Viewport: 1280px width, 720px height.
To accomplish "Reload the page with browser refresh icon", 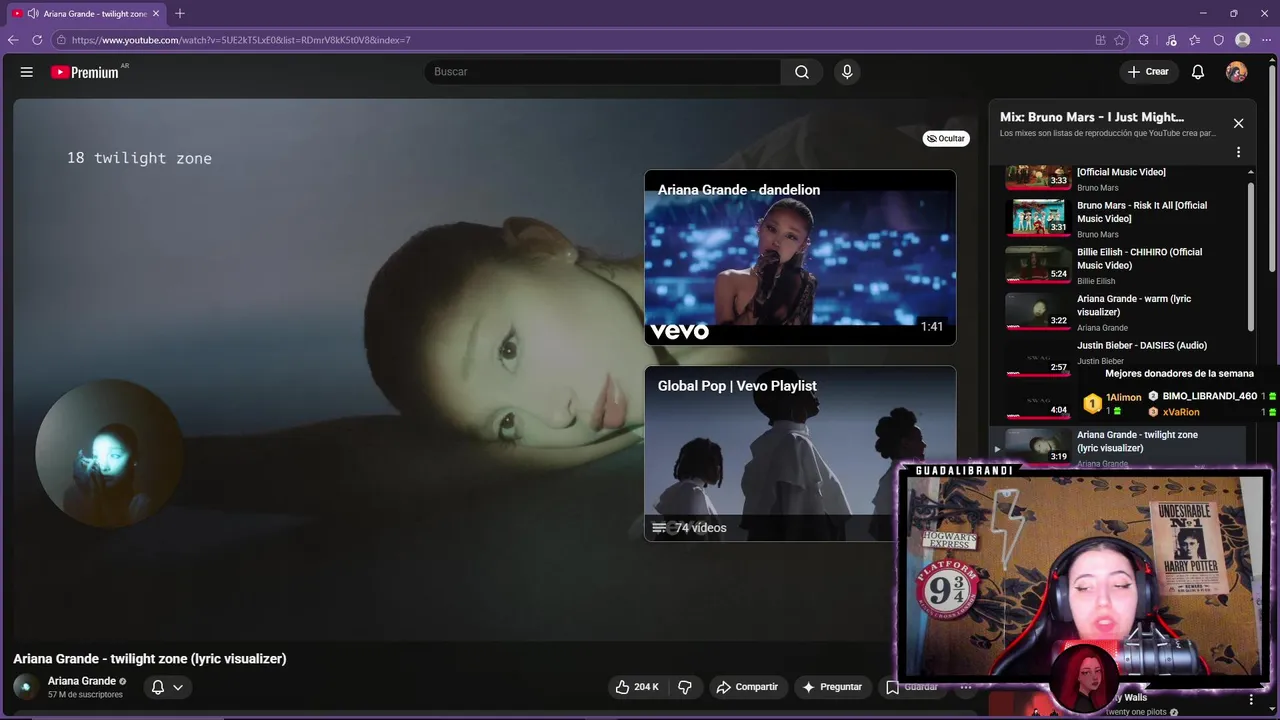I will [37, 40].
